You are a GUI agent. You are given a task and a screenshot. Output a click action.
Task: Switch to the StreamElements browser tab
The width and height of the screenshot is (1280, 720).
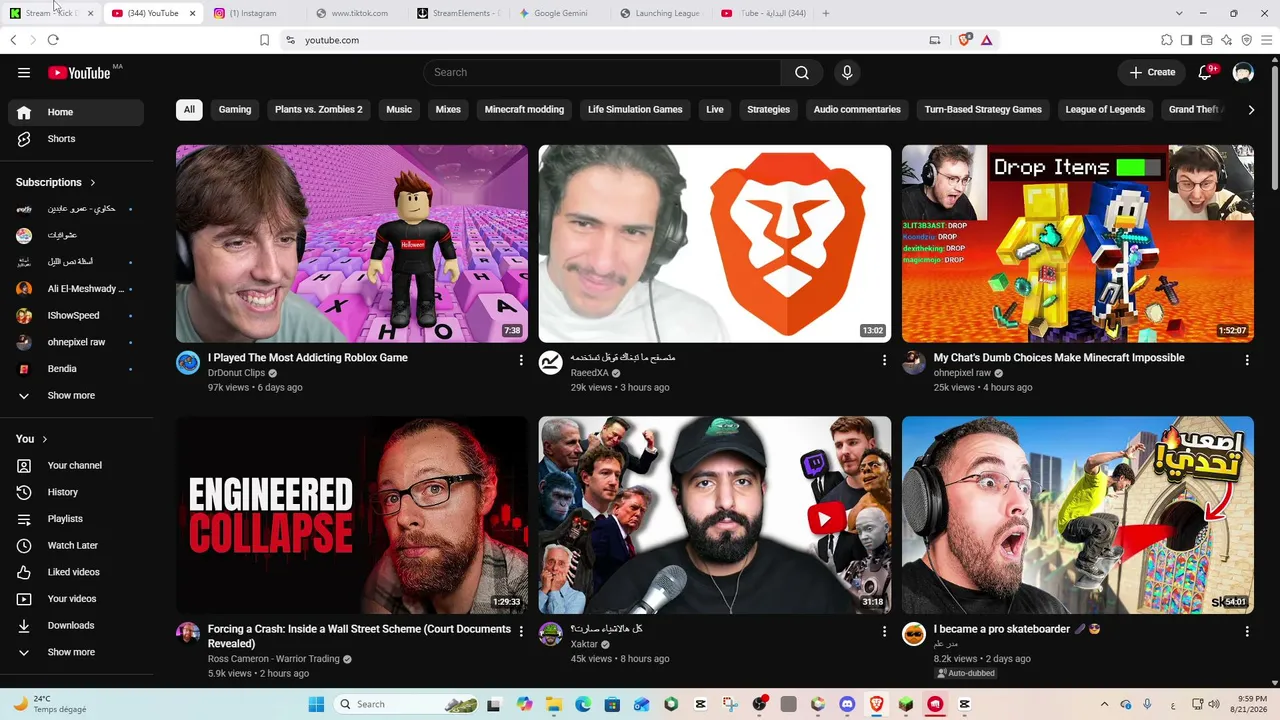point(458,13)
